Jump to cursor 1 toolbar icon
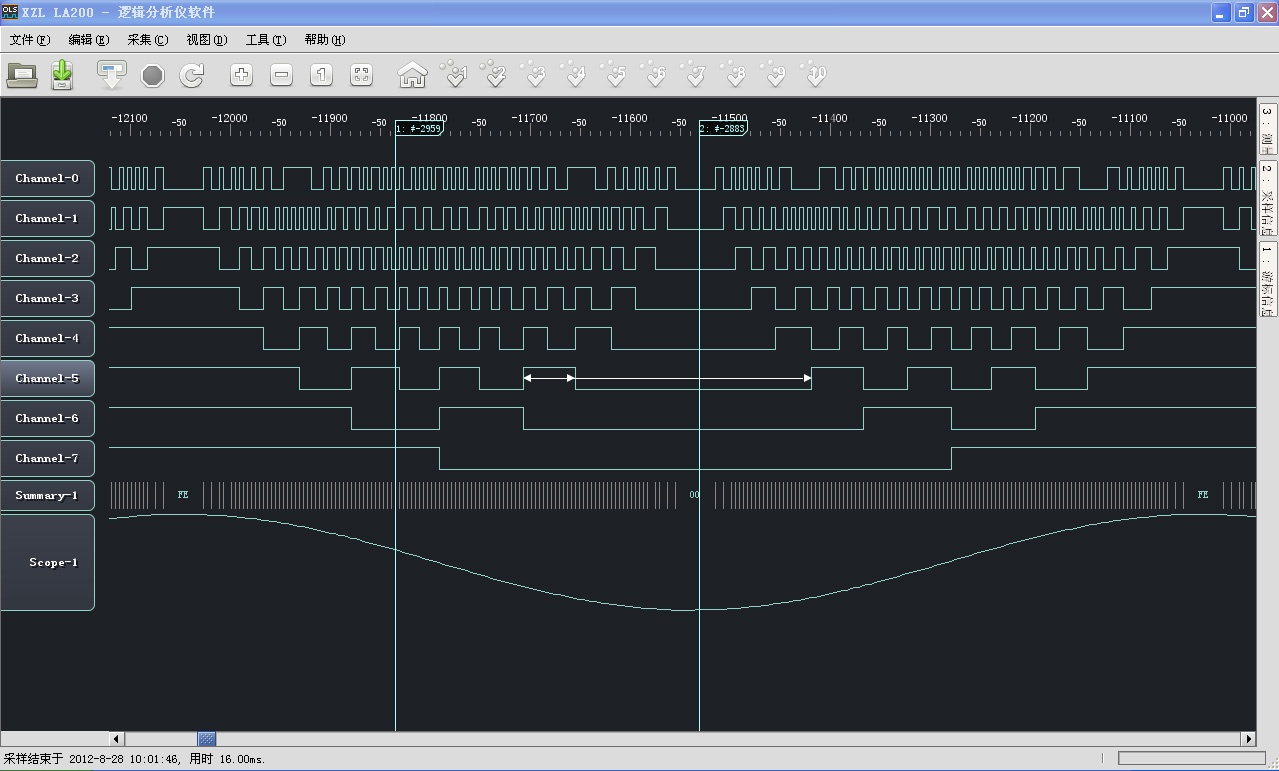This screenshot has height=771, width=1279. [x=455, y=75]
